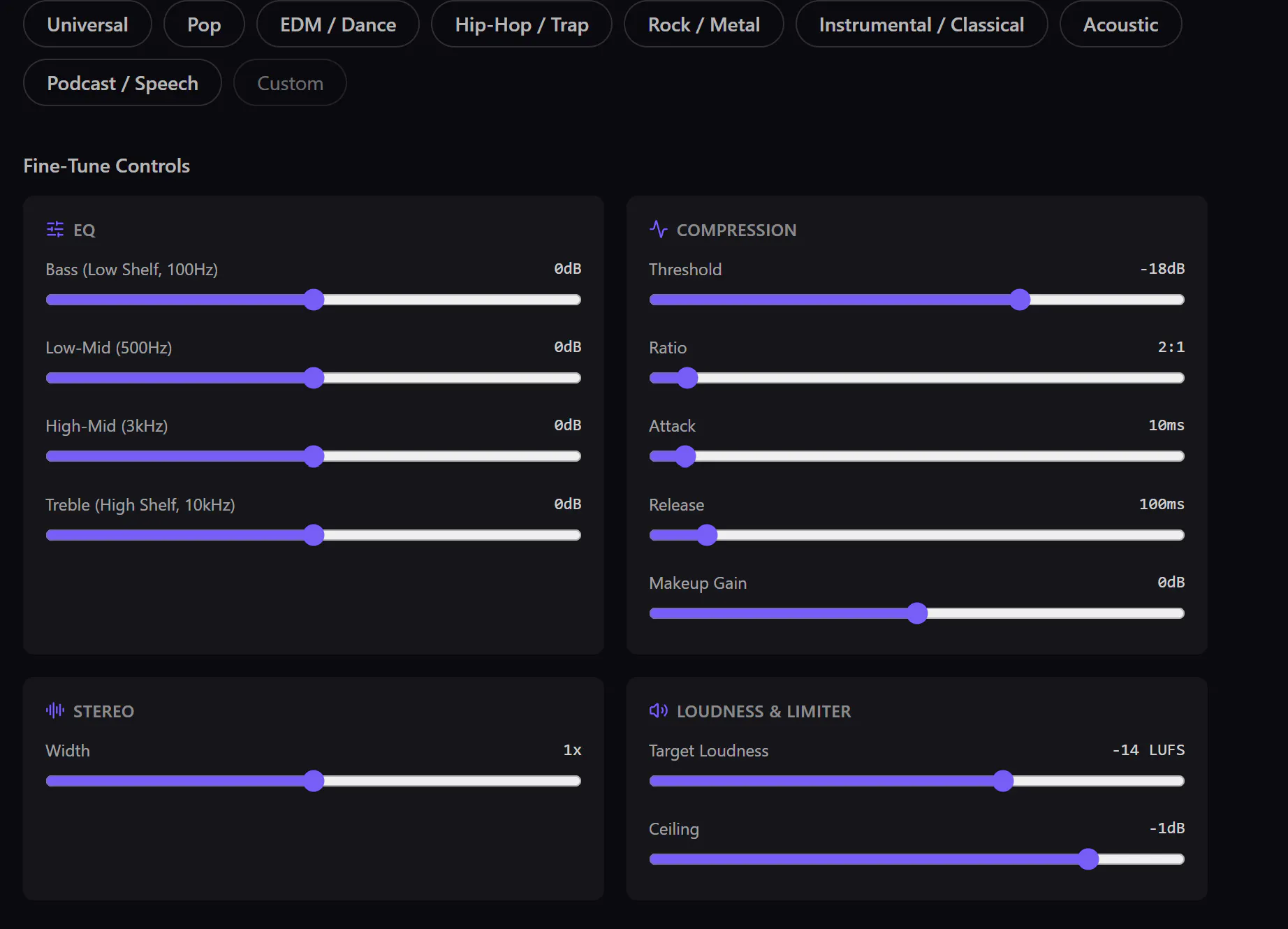Click the COMPRESSION section title
Image resolution: width=1288 pixels, height=929 pixels.
tap(736, 230)
